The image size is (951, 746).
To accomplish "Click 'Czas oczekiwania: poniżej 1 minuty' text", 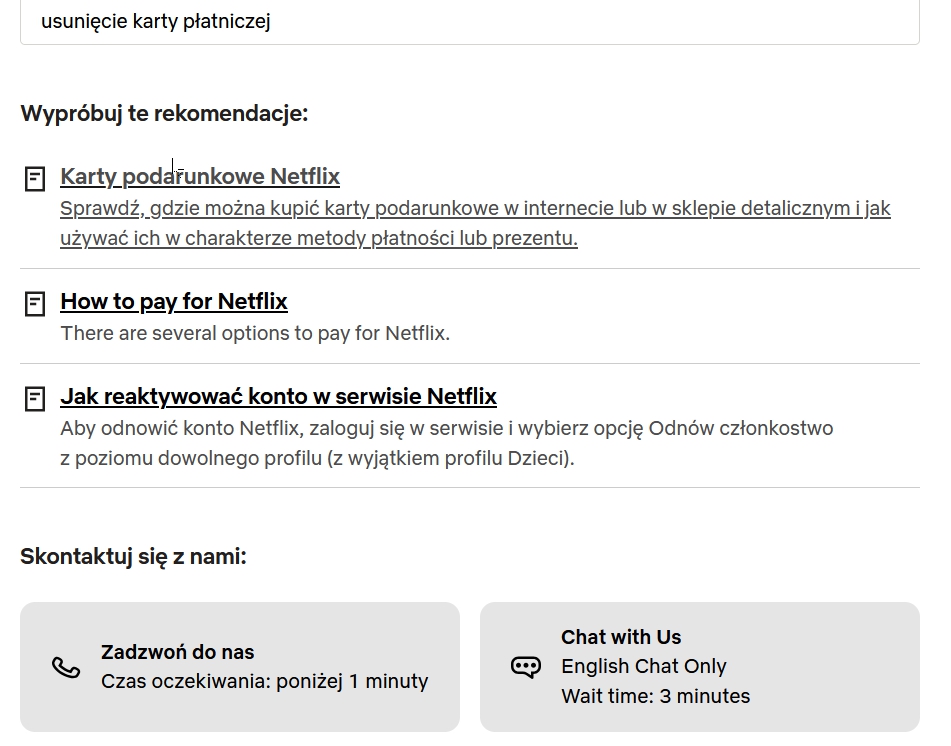I will (264, 682).
